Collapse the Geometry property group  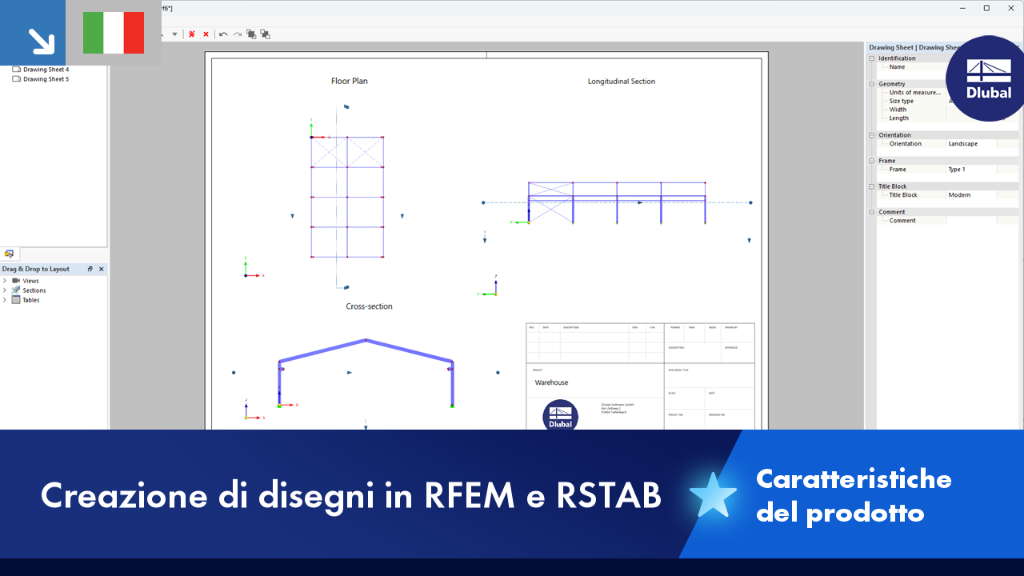click(x=872, y=84)
